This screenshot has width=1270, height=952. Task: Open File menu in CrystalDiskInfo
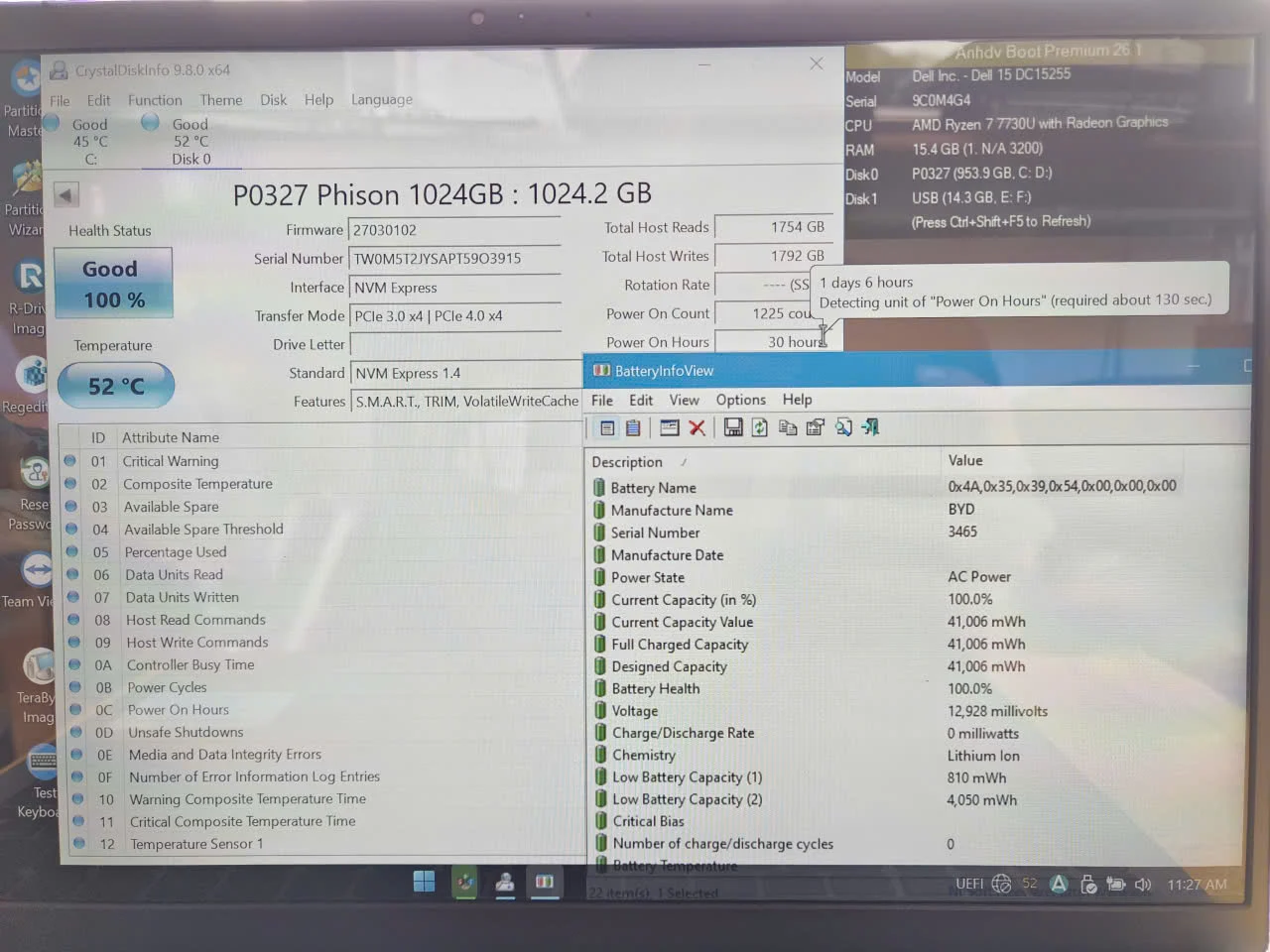coord(60,100)
